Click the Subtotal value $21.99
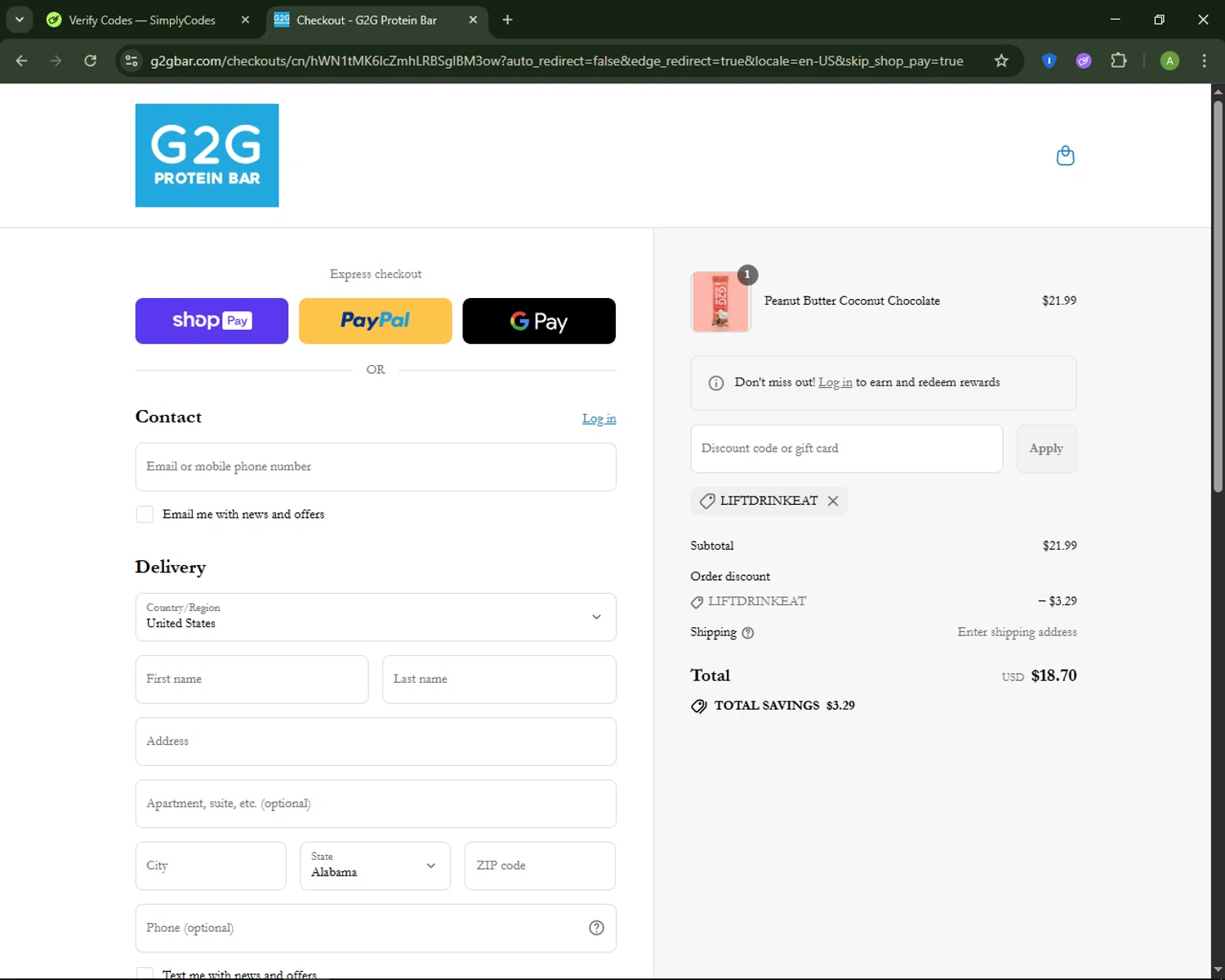 pyautogui.click(x=1059, y=546)
